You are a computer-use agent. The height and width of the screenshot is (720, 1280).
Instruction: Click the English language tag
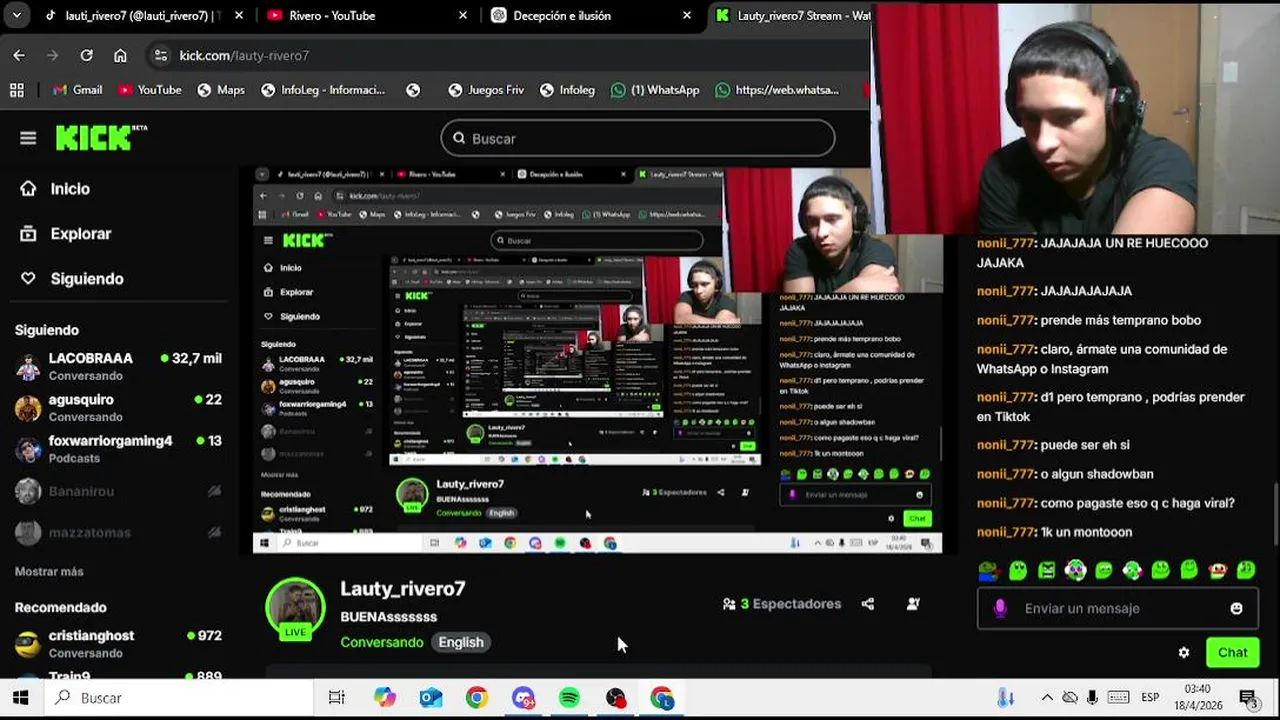tap(461, 642)
